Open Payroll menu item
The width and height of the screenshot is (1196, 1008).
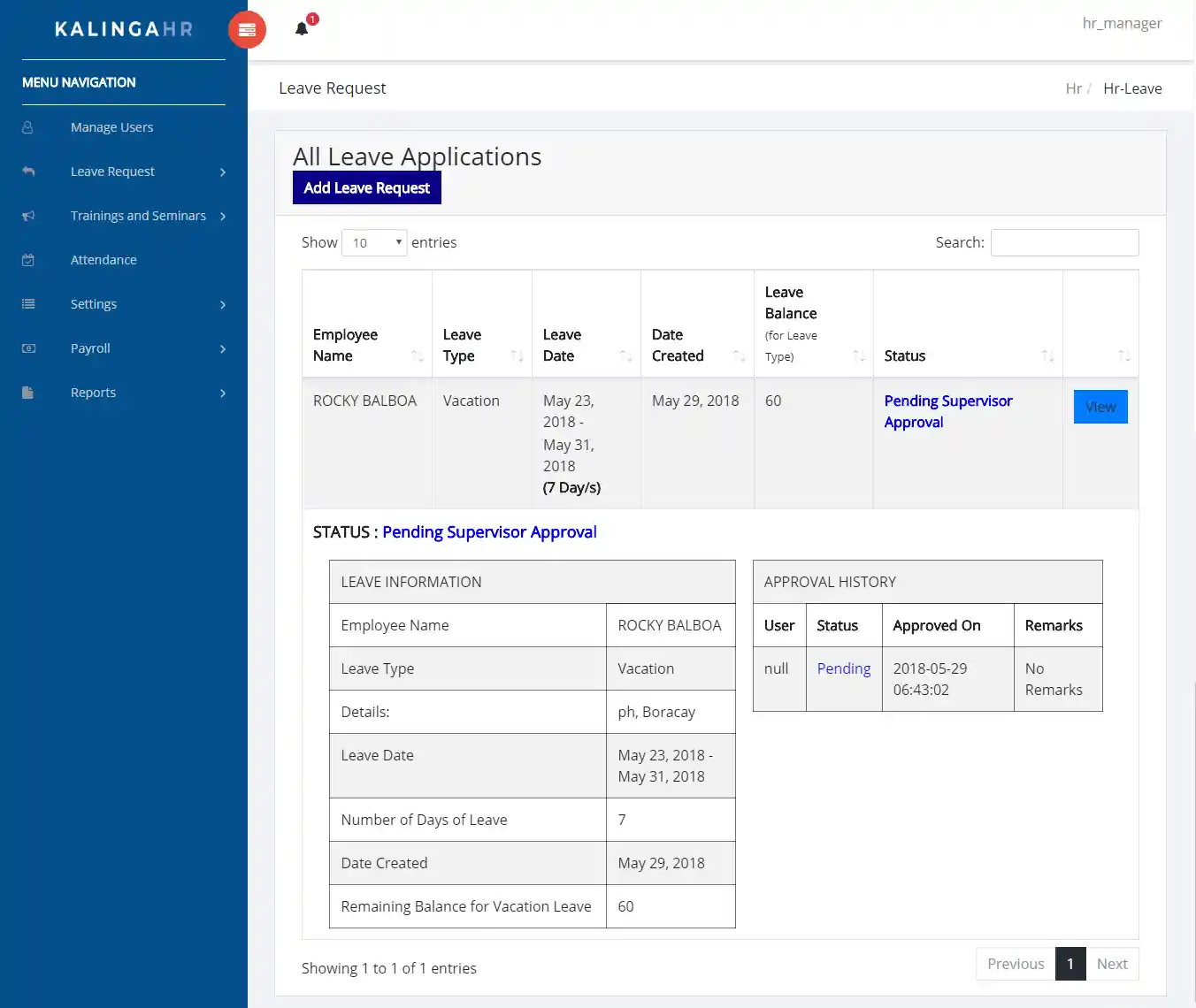click(x=90, y=348)
